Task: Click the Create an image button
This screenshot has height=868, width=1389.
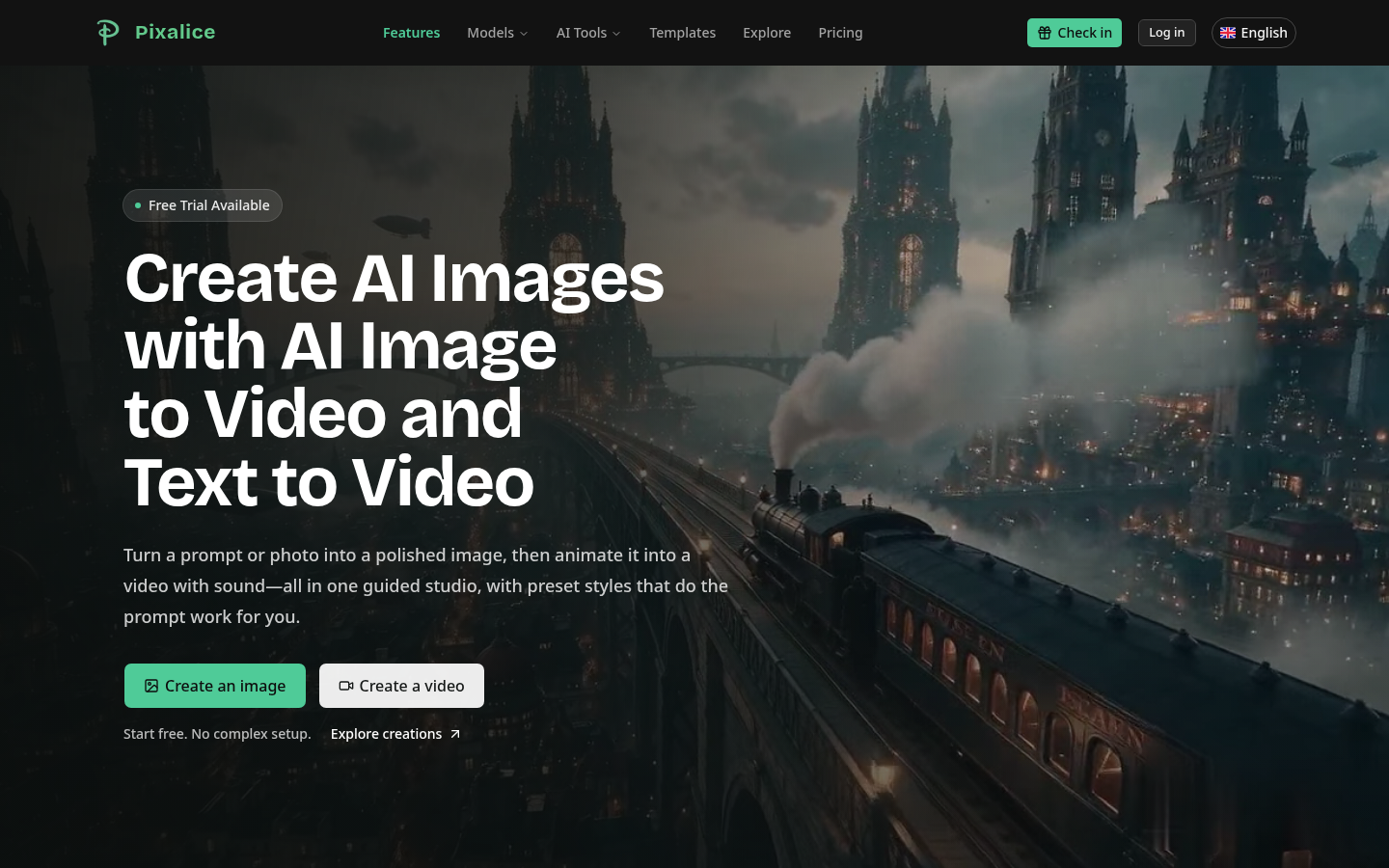Action: coord(215,686)
